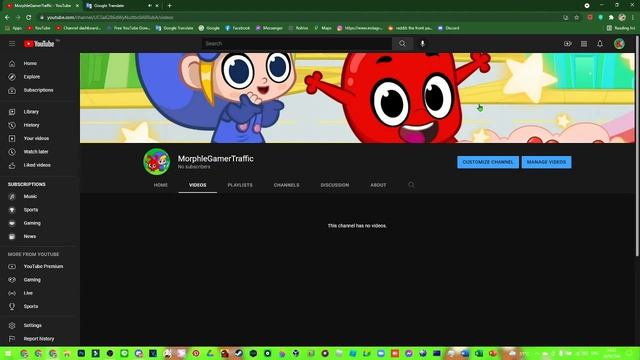Click the channel search magnifier icon
This screenshot has width=640, height=360.
point(411,185)
